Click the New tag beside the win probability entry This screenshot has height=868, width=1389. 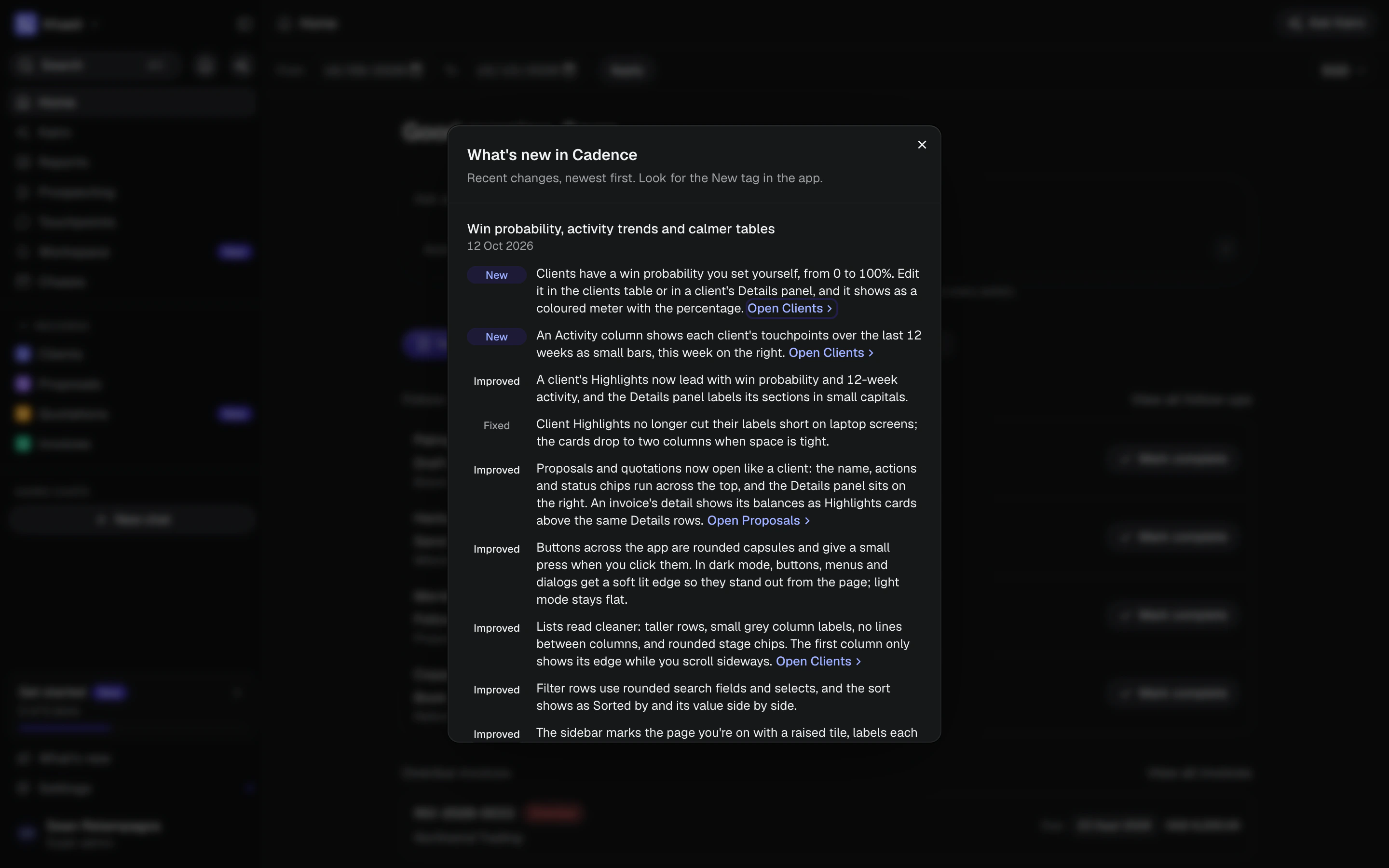click(496, 275)
